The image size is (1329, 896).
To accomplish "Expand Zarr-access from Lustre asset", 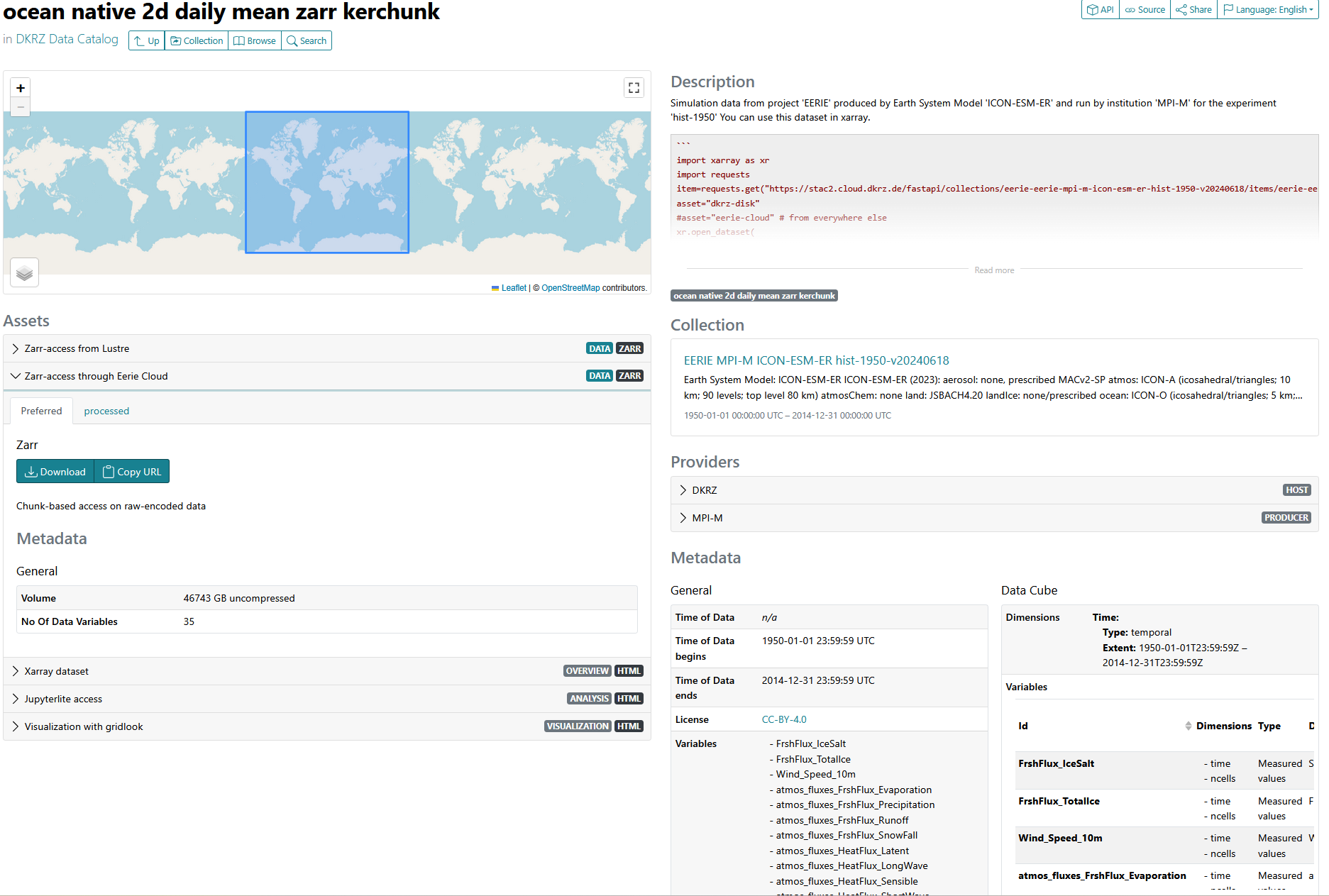I will coord(77,348).
